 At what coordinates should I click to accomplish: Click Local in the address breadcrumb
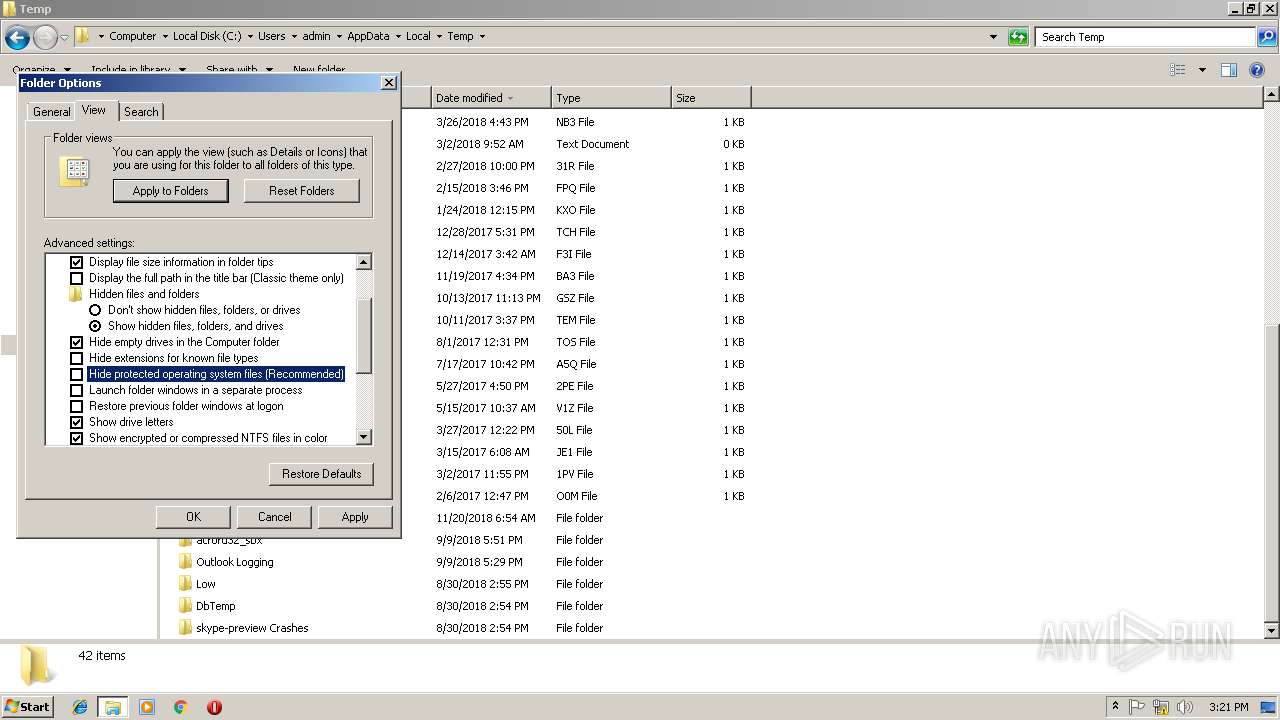[418, 36]
